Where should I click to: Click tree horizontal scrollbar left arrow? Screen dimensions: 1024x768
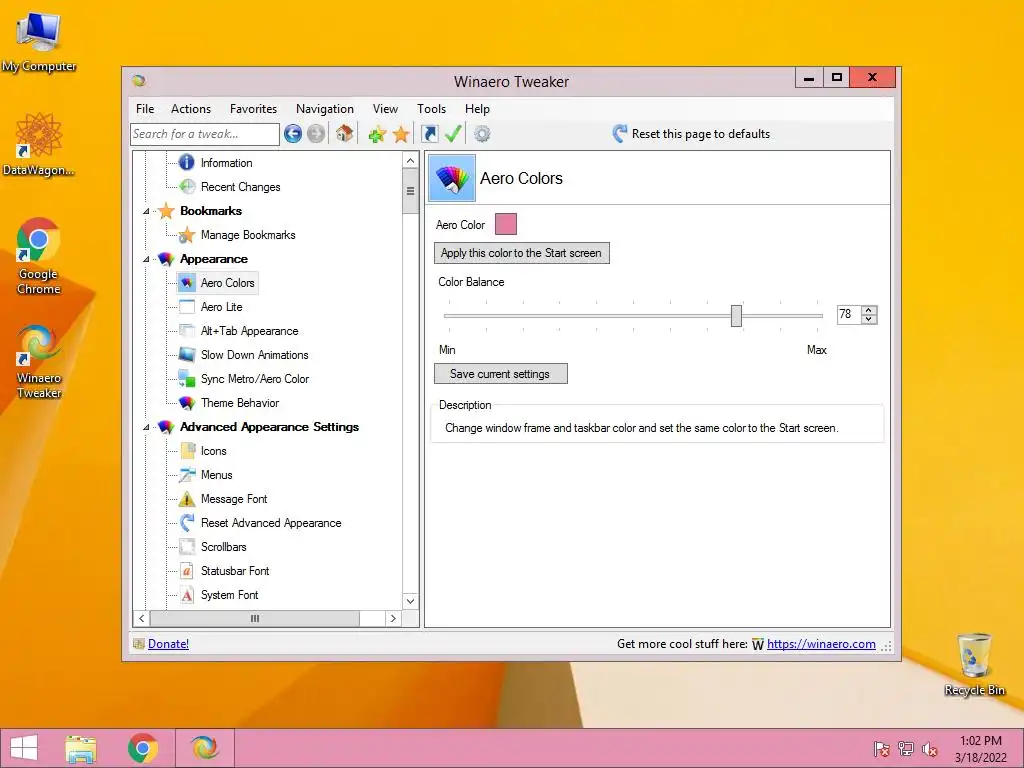click(x=142, y=618)
